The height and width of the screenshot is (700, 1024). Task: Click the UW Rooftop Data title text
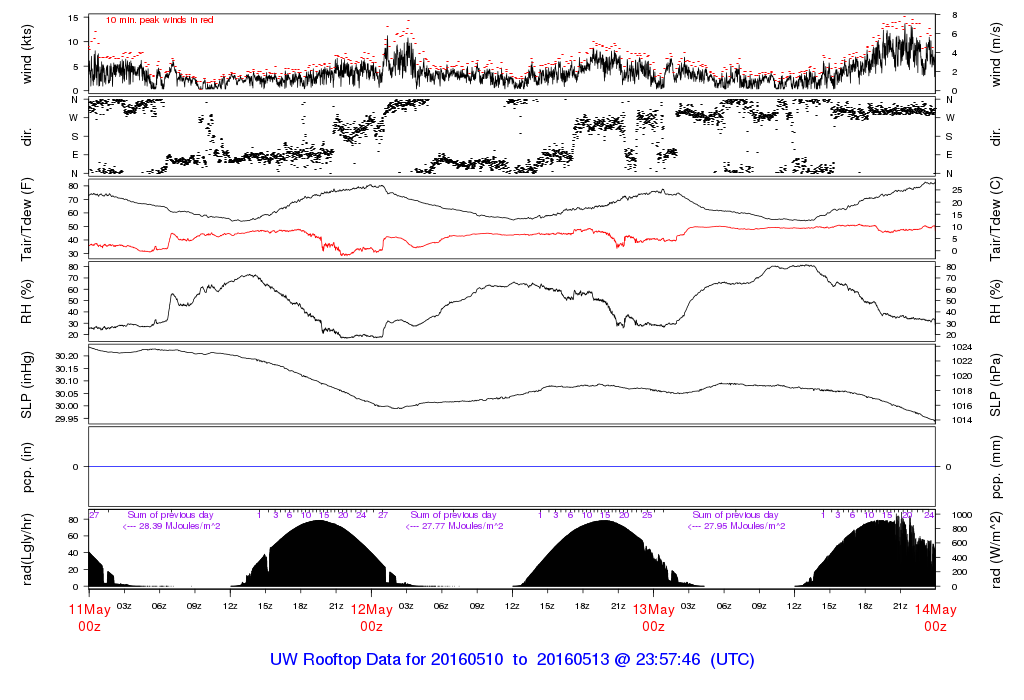[x=511, y=660]
